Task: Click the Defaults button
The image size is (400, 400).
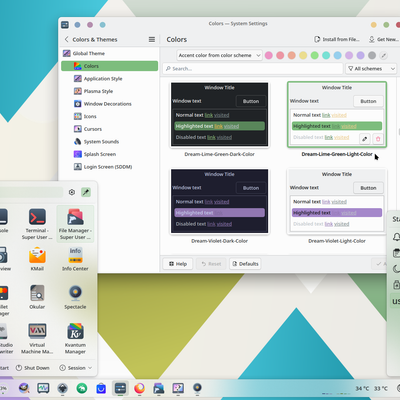Action: pos(245,264)
